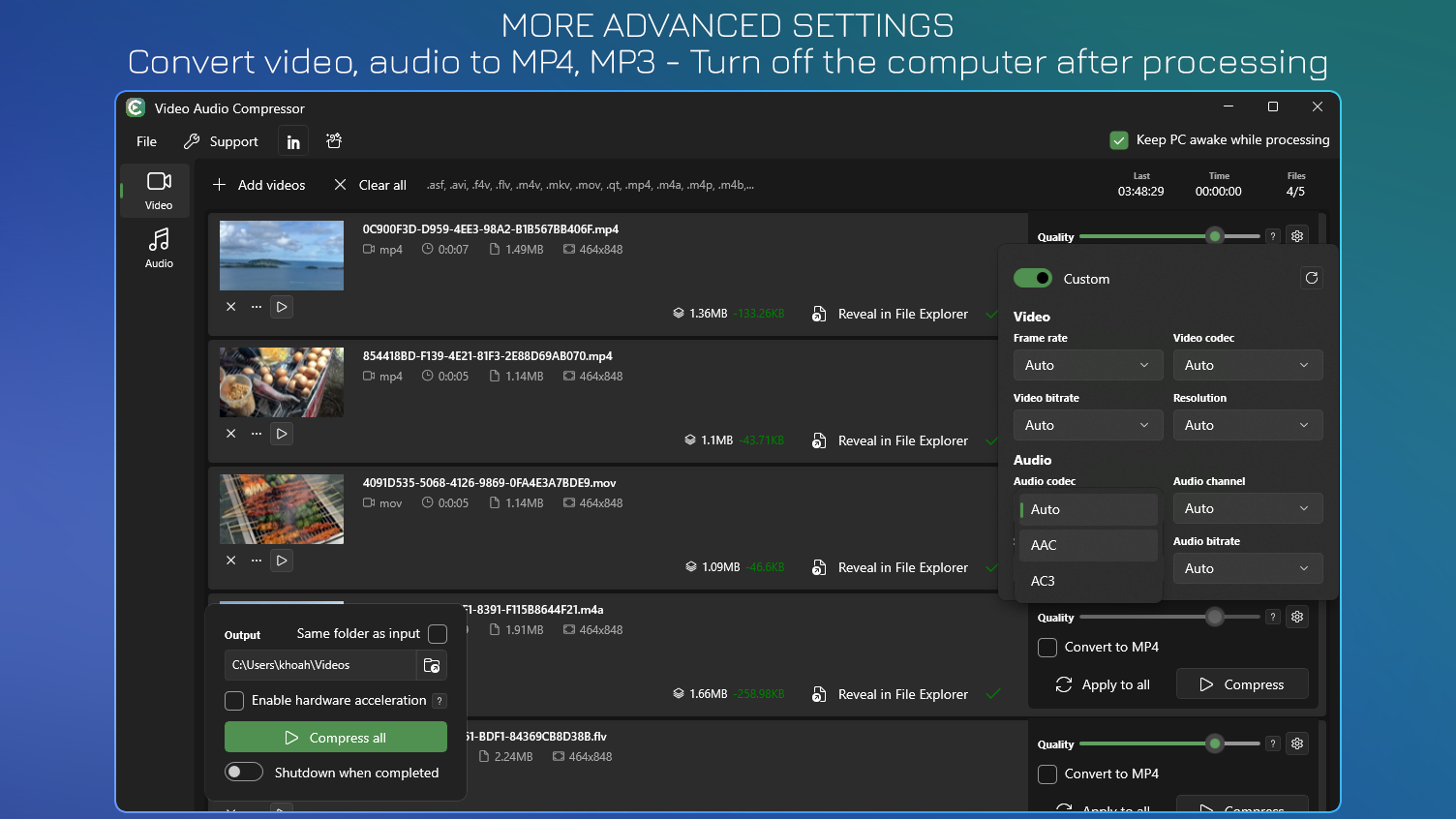Adjust the .flv file's Quality slider
This screenshot has width=1456, height=819.
(1169, 743)
